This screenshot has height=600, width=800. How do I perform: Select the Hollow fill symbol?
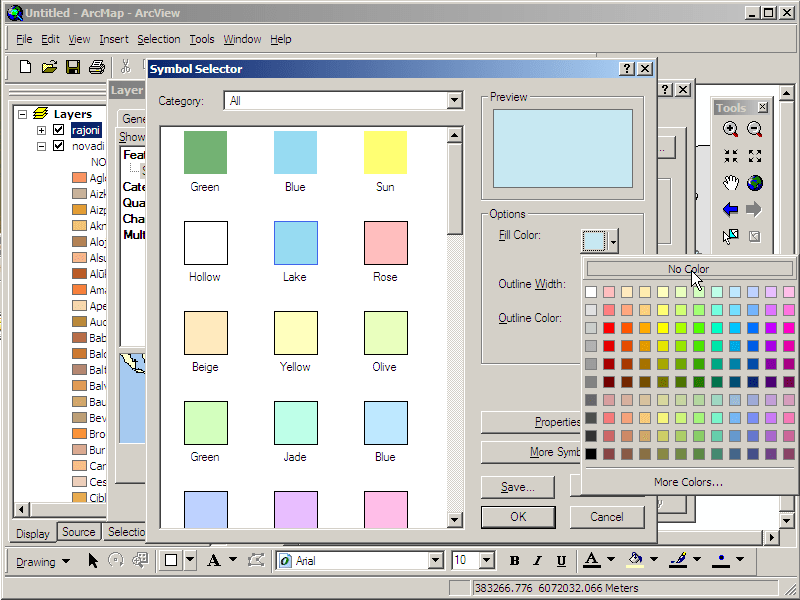[205, 252]
